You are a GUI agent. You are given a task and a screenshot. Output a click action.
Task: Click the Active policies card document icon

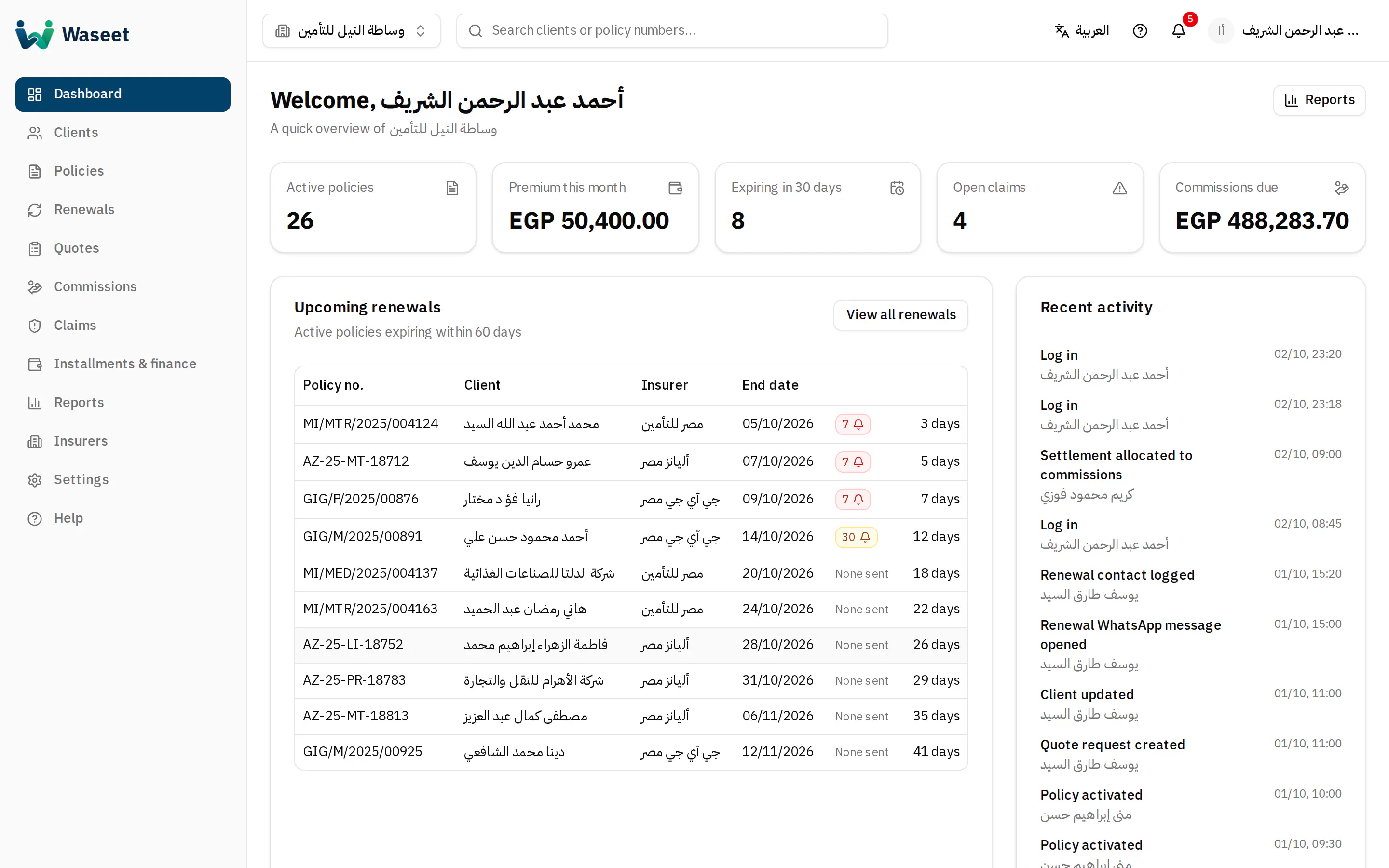tap(452, 188)
